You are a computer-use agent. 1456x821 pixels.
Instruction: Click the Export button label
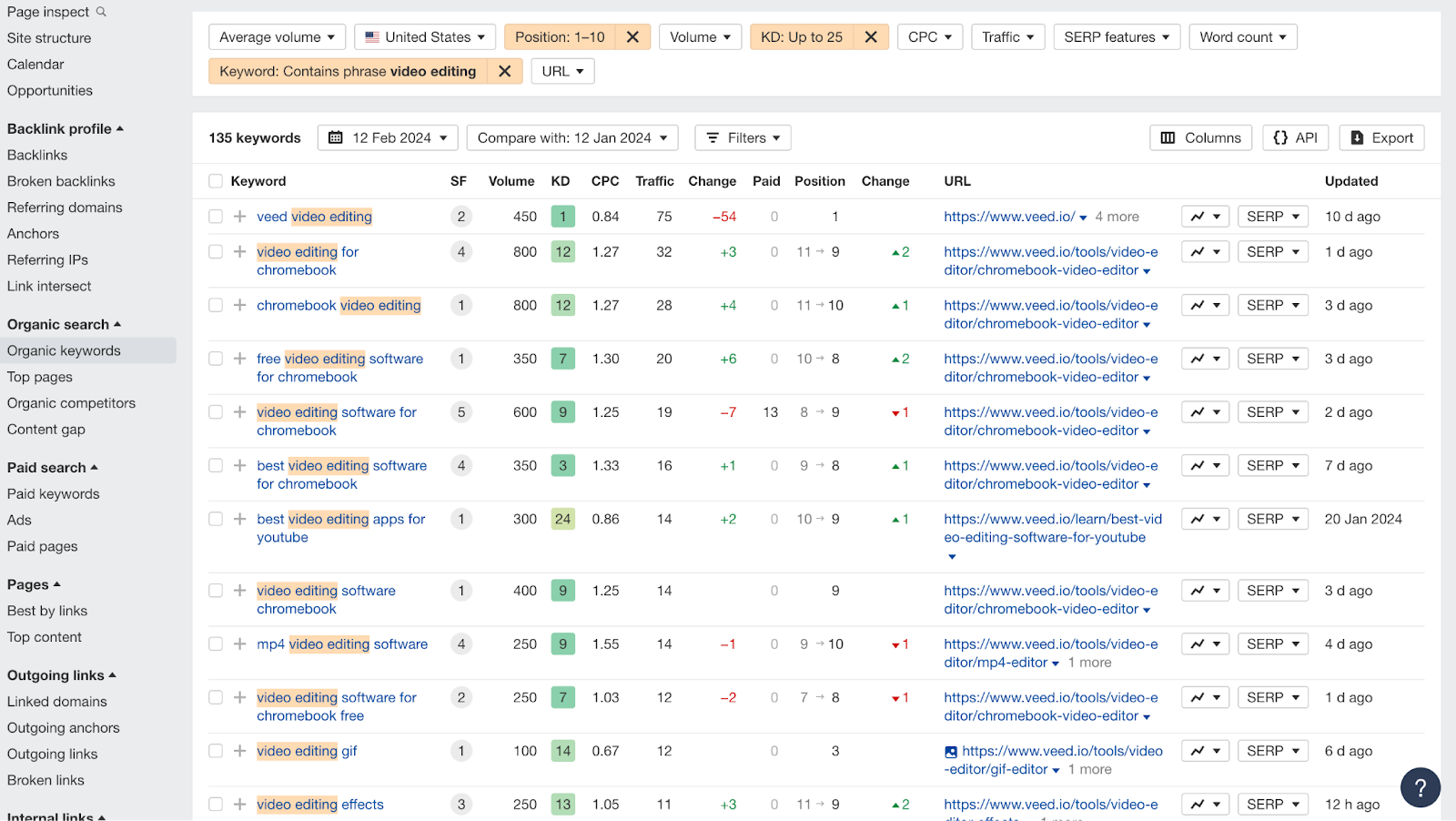1392,138
